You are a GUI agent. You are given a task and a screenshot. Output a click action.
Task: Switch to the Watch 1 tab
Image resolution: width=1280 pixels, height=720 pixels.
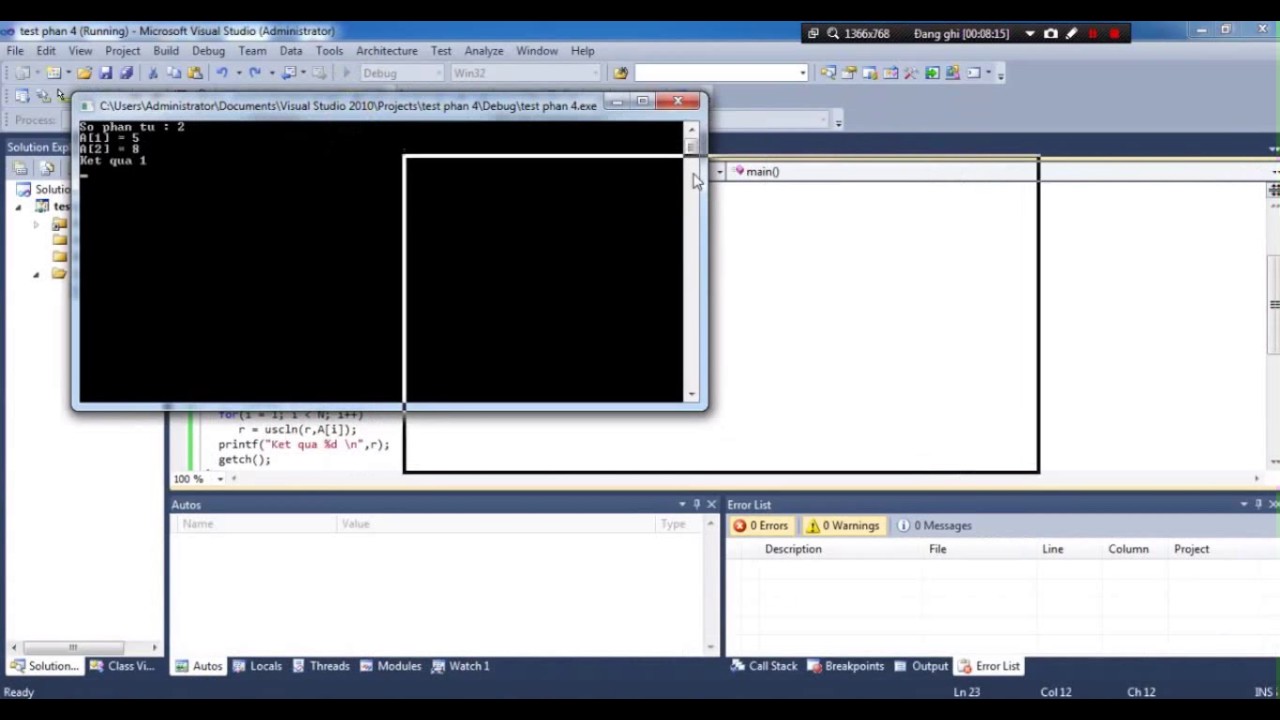[x=460, y=666]
